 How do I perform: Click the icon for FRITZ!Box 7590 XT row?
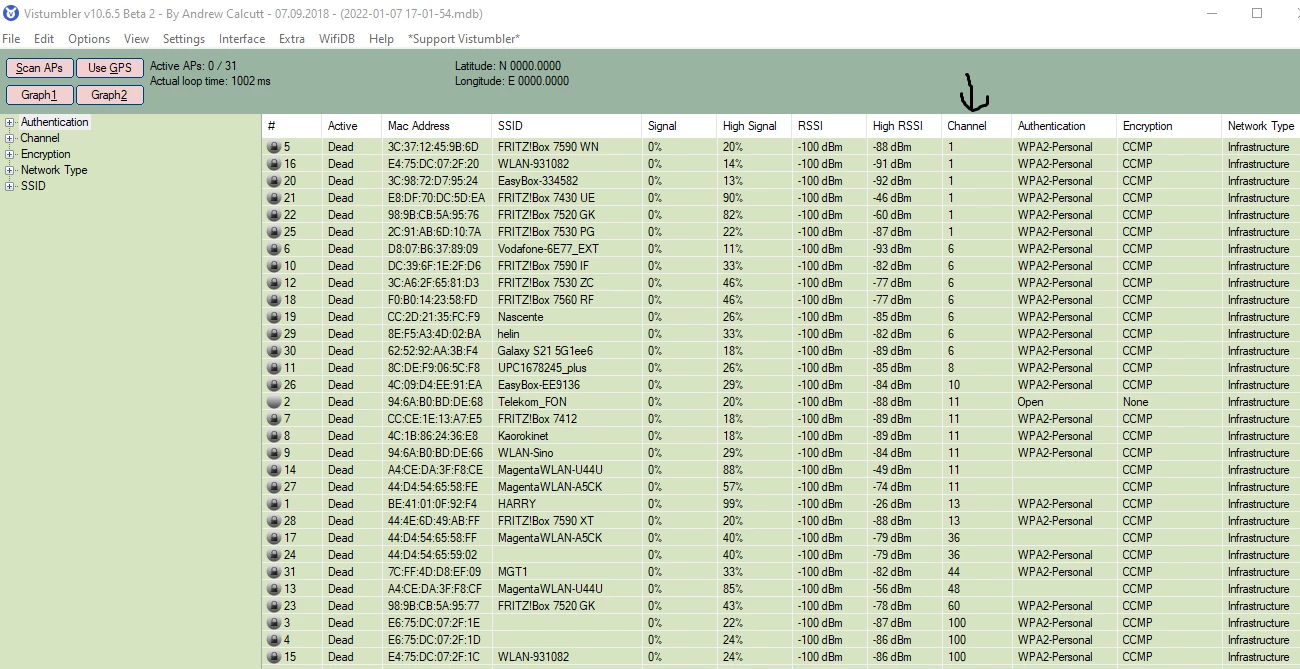click(273, 521)
